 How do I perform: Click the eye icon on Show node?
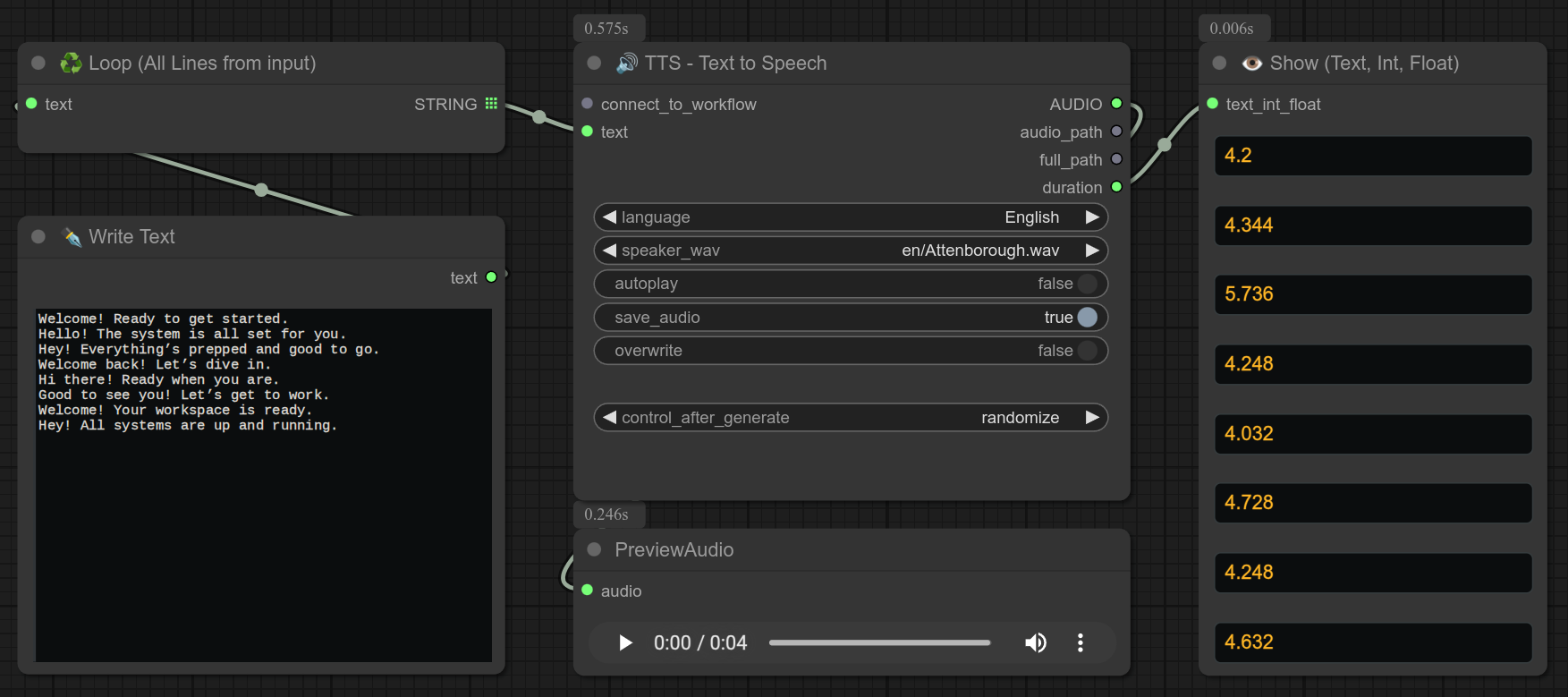tap(1252, 63)
